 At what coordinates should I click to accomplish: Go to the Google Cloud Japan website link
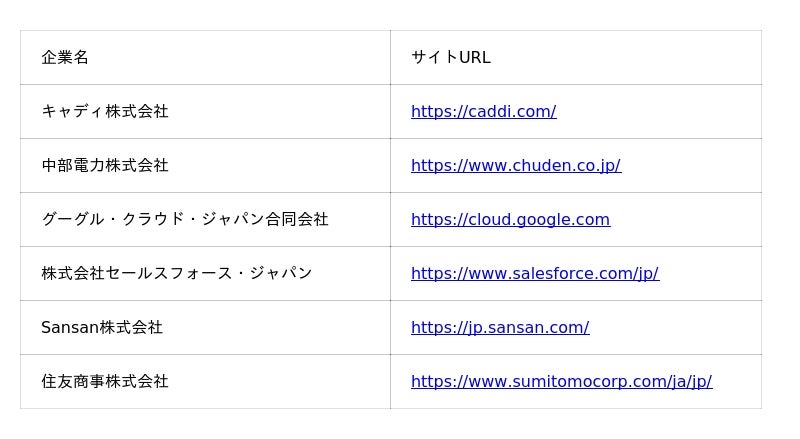tap(510, 220)
